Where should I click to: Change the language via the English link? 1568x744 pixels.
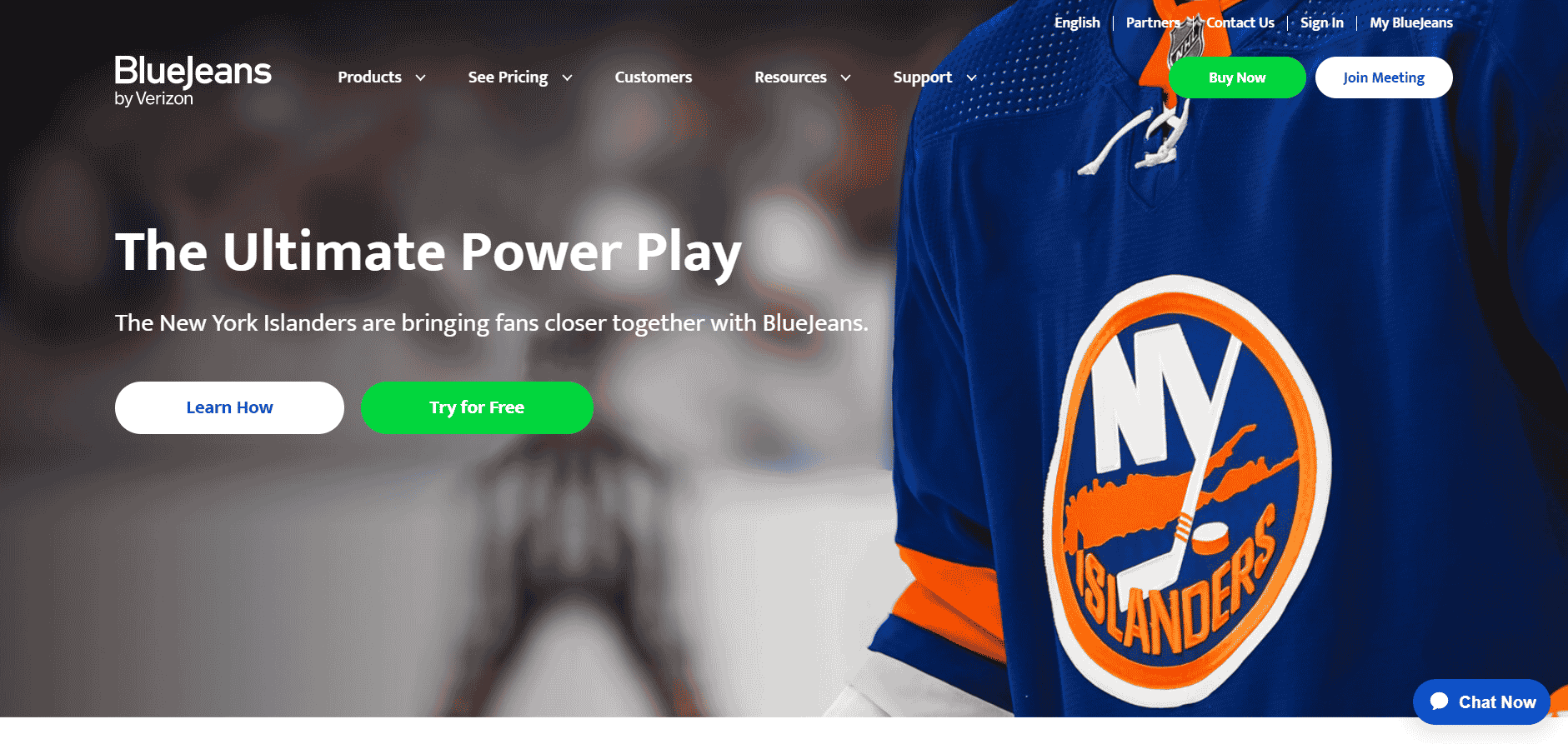tap(1077, 22)
